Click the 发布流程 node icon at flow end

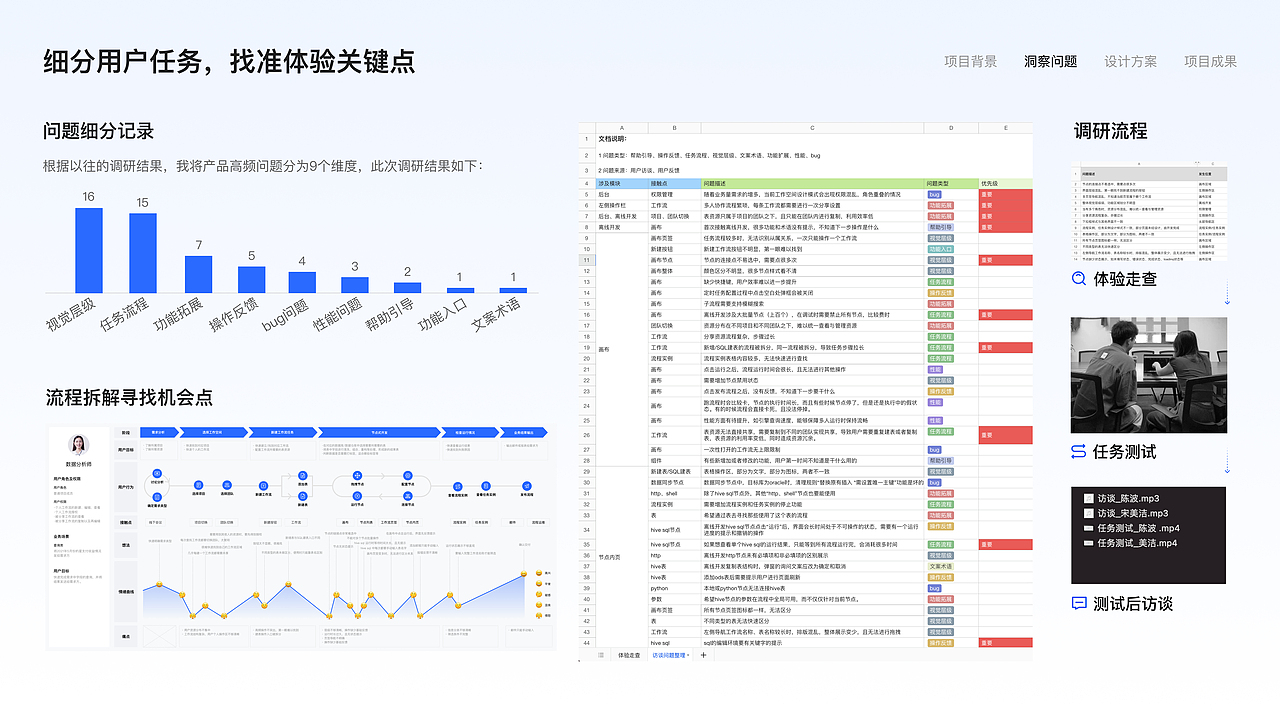527,486
